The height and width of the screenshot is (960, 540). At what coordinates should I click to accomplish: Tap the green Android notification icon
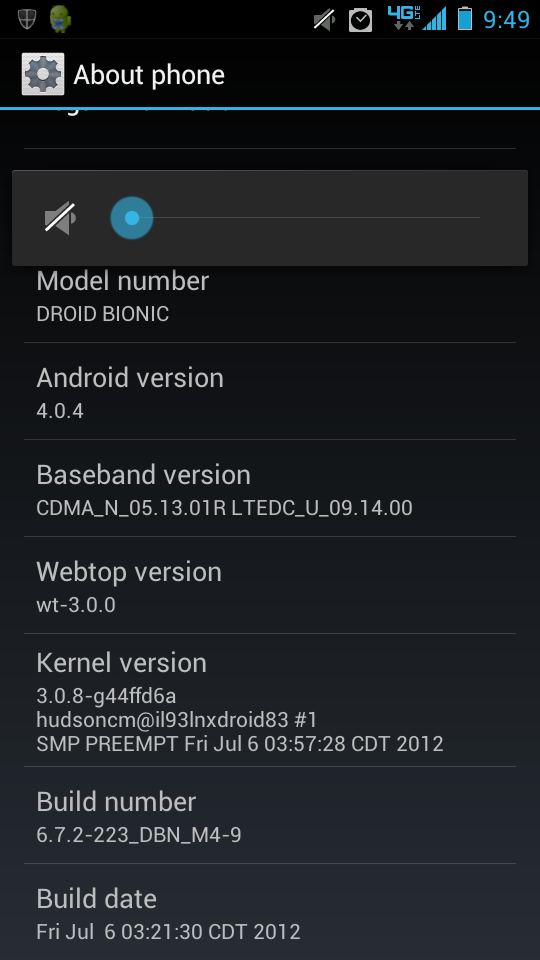[60, 19]
